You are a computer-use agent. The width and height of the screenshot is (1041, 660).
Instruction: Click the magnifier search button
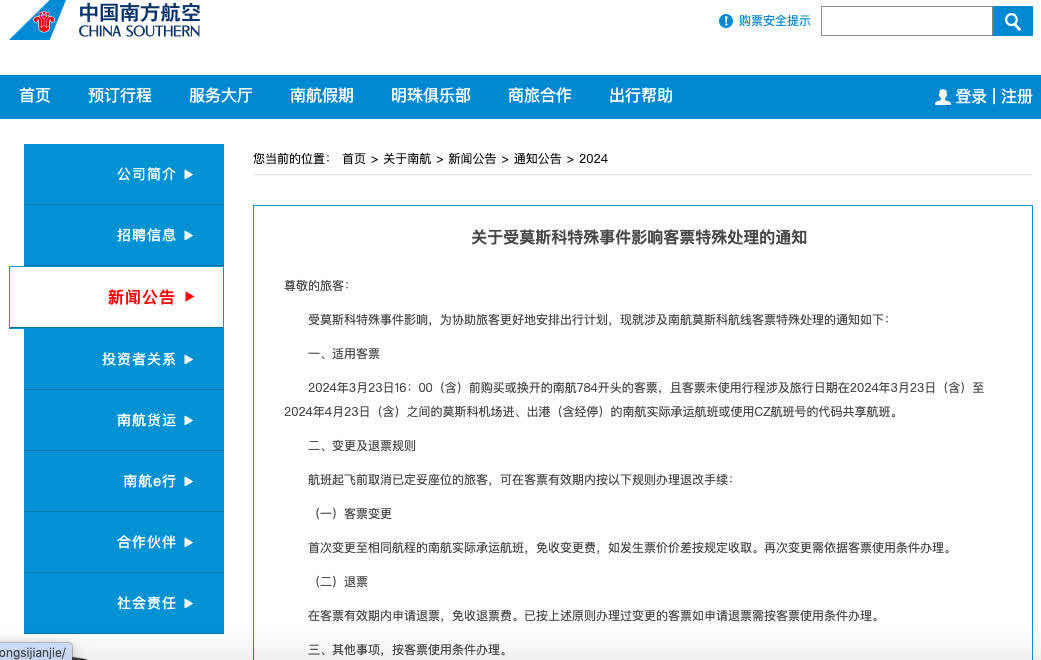point(1012,21)
